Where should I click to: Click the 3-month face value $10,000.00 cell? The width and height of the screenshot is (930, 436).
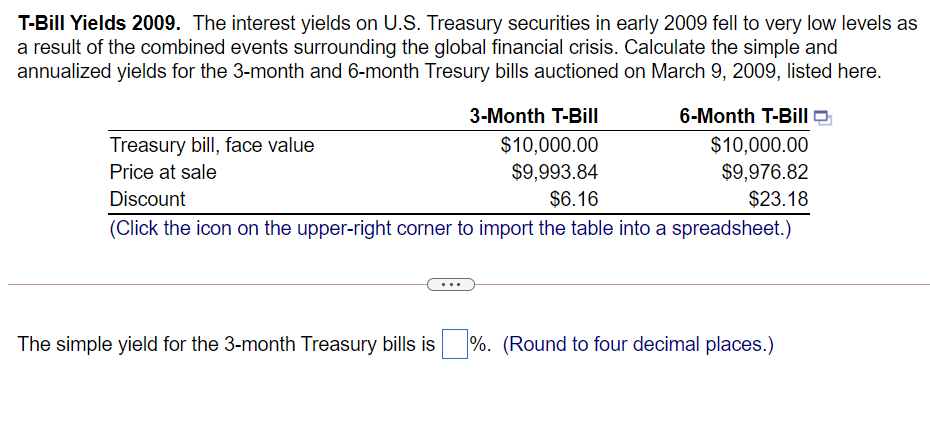click(x=550, y=145)
